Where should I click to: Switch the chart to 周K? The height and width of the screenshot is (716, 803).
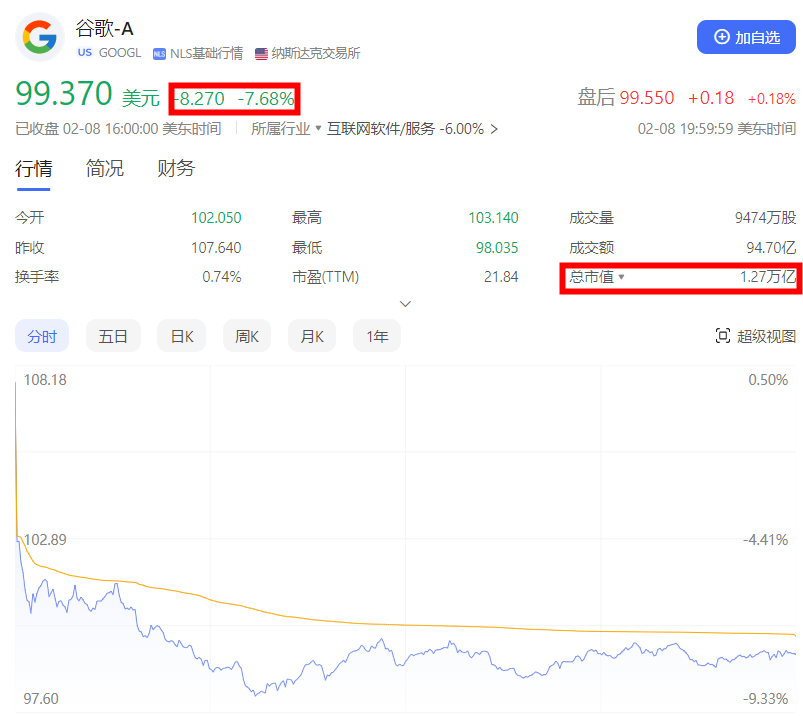point(246,336)
